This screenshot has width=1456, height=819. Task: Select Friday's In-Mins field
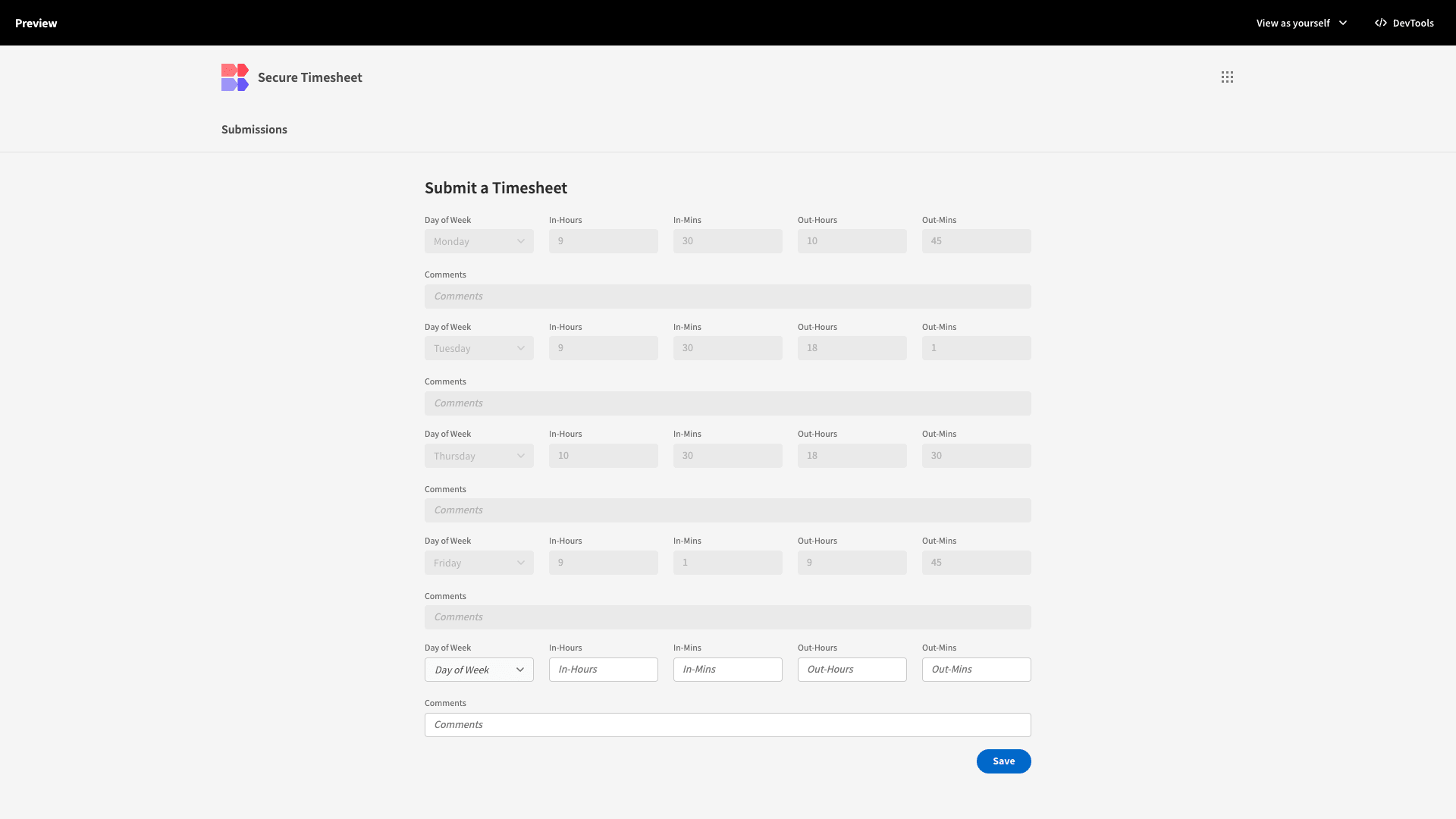coord(728,563)
